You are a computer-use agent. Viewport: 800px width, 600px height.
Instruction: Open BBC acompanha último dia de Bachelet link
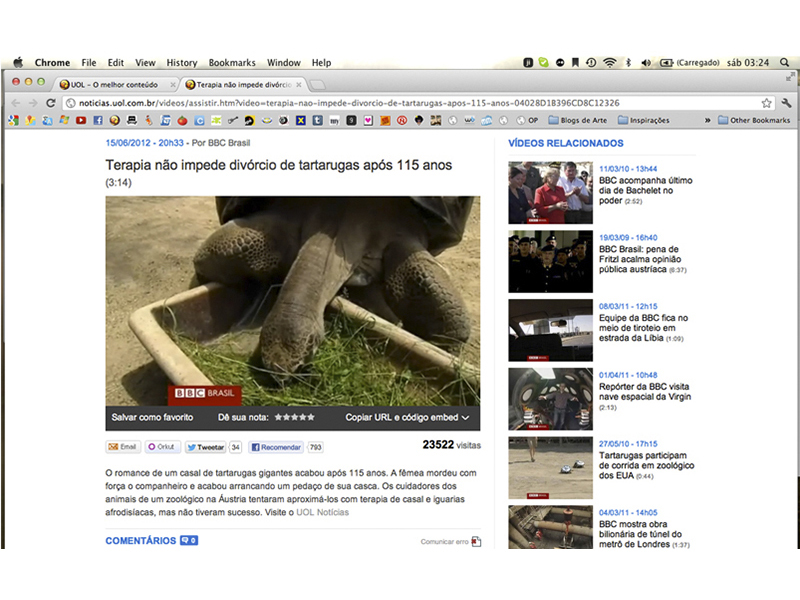(x=645, y=190)
